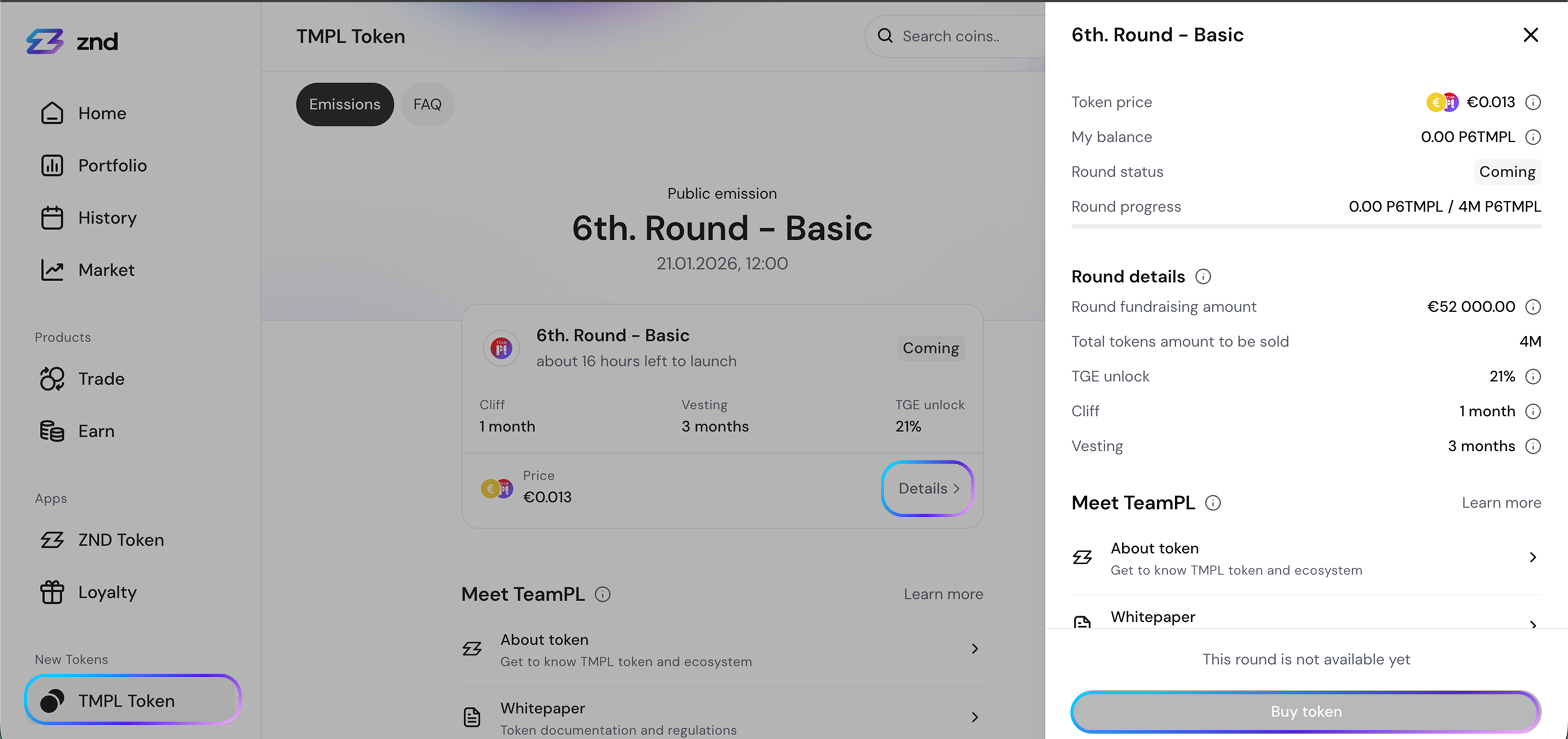Show Vesting info tooltip icon
Image resolution: width=1568 pixels, height=739 pixels.
(1533, 446)
